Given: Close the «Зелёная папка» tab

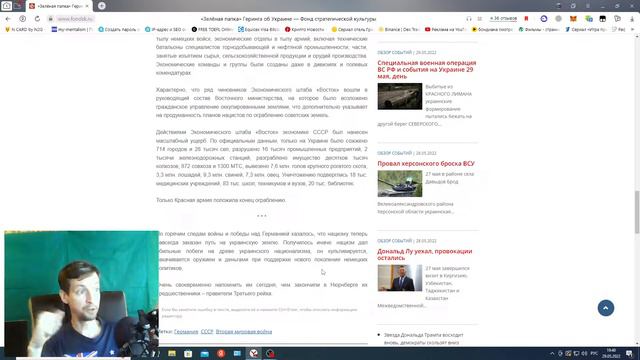Looking at the screenshot, I should click(x=87, y=6).
